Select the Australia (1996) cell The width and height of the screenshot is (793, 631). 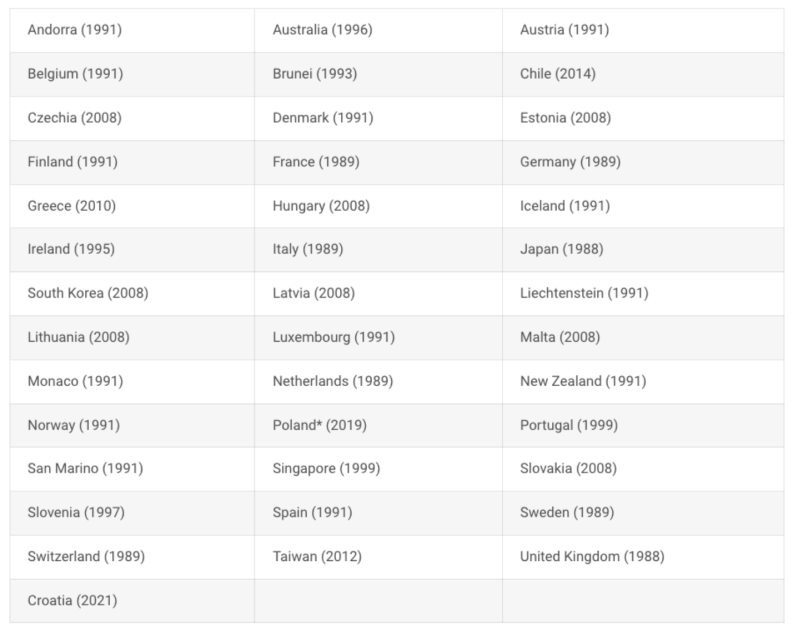[322, 30]
